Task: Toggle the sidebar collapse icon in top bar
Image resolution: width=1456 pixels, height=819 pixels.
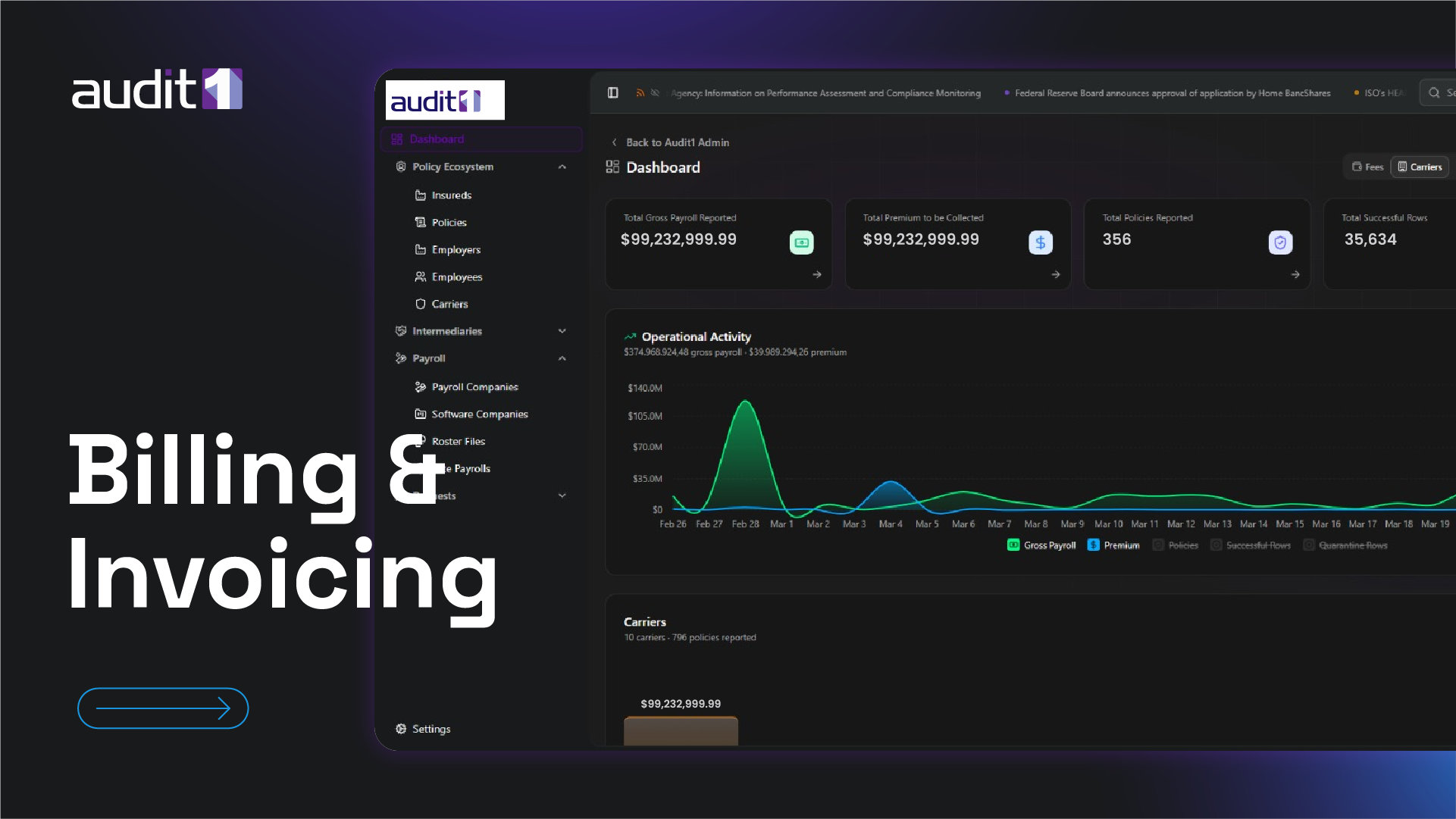Action: tap(613, 92)
